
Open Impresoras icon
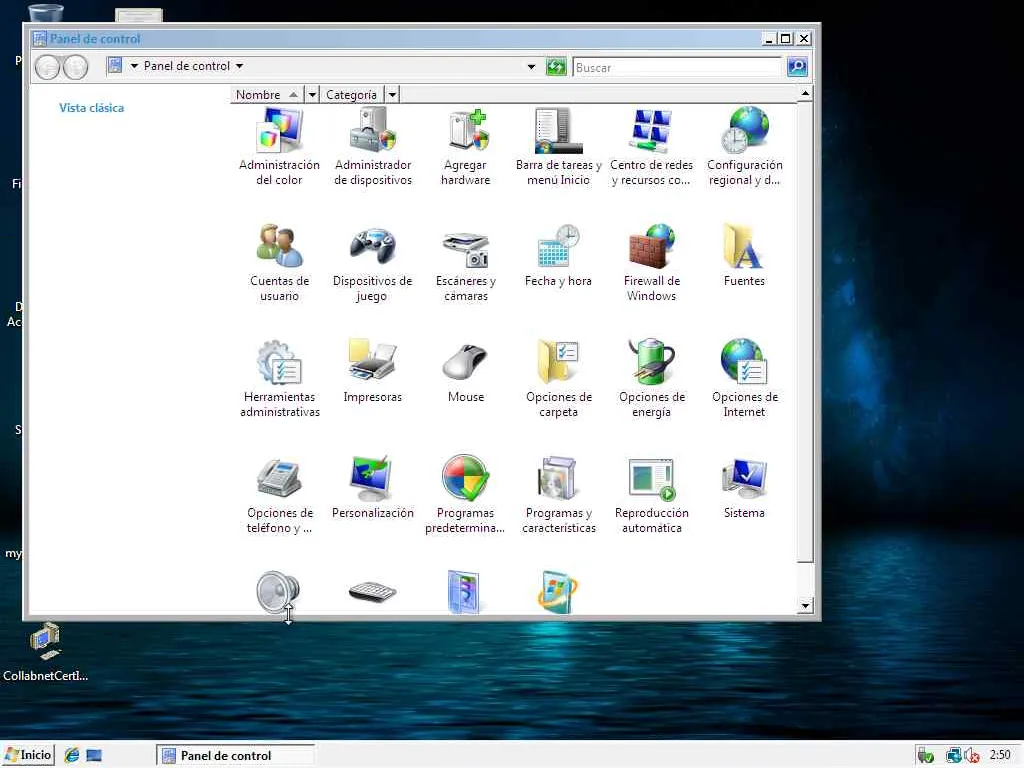coord(372,372)
